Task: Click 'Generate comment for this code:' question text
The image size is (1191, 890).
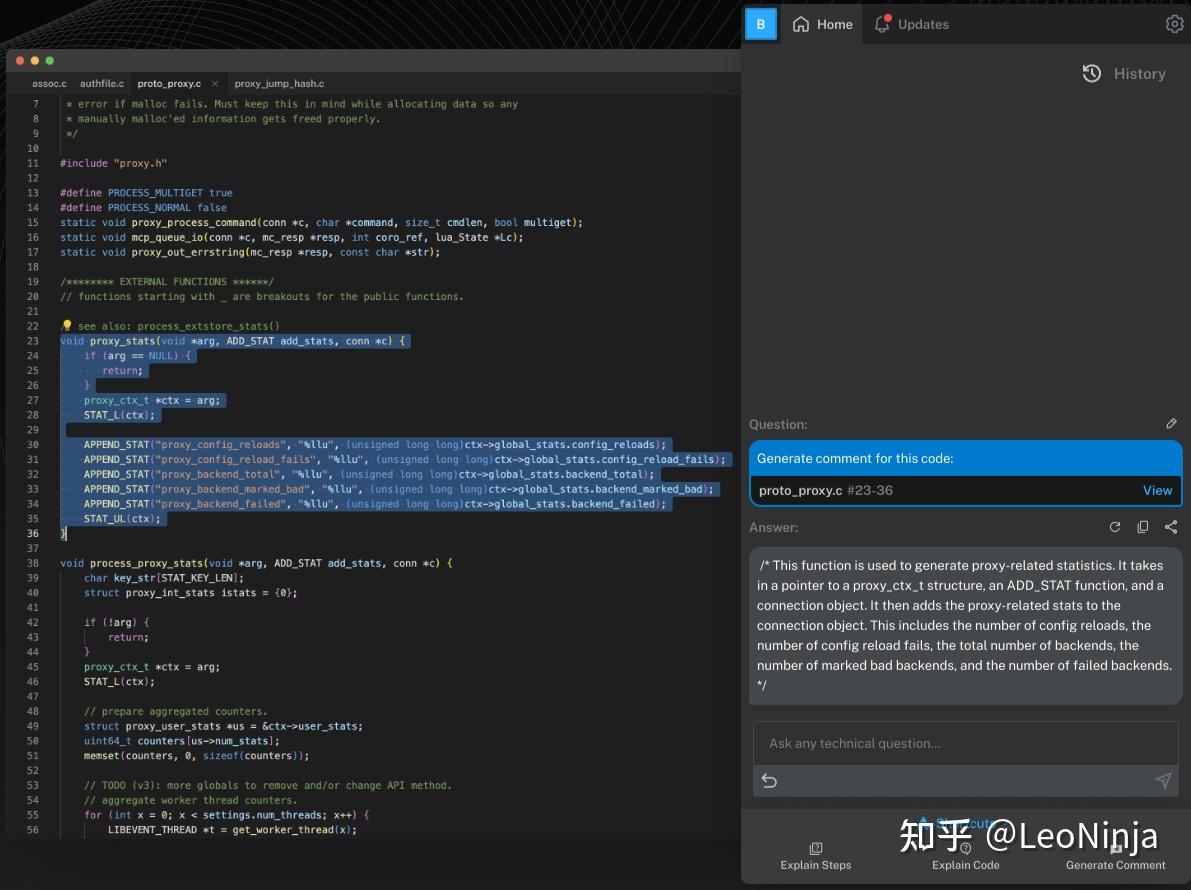Action: pyautogui.click(x=855, y=459)
